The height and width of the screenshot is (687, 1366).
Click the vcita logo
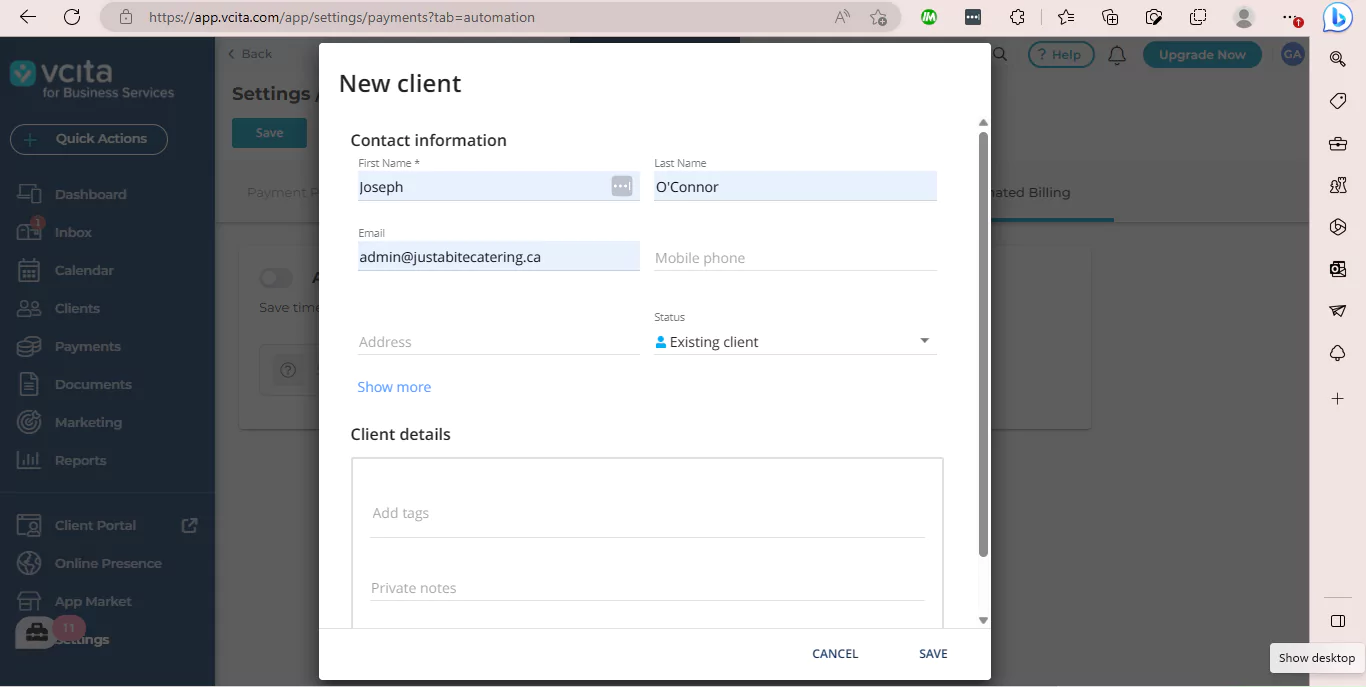pyautogui.click(x=91, y=80)
